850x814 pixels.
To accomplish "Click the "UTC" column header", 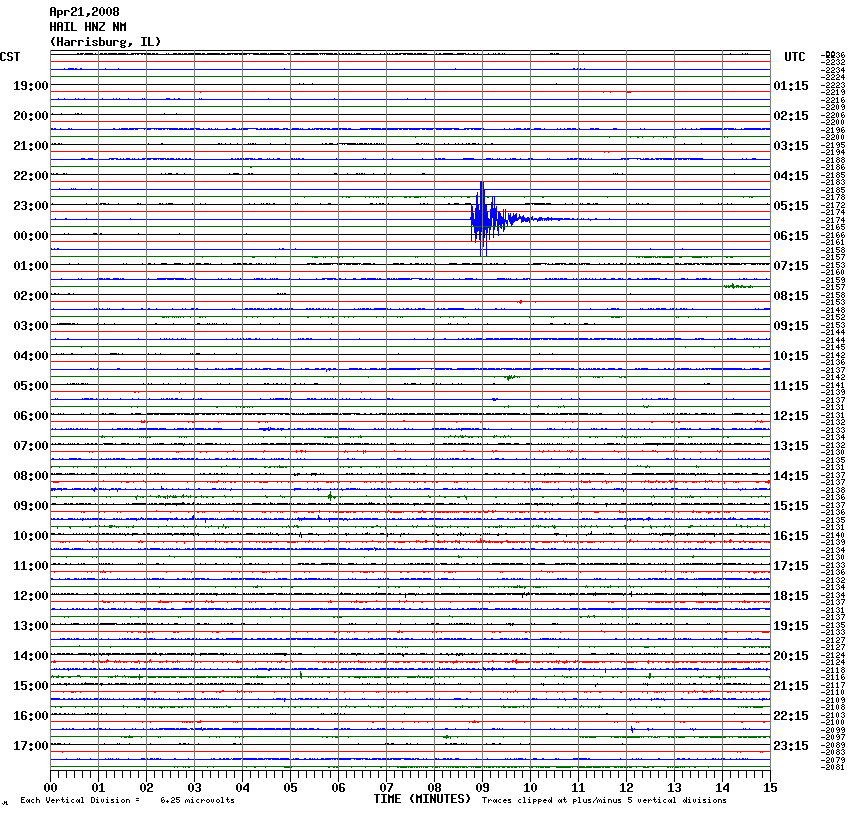I will [x=795, y=57].
